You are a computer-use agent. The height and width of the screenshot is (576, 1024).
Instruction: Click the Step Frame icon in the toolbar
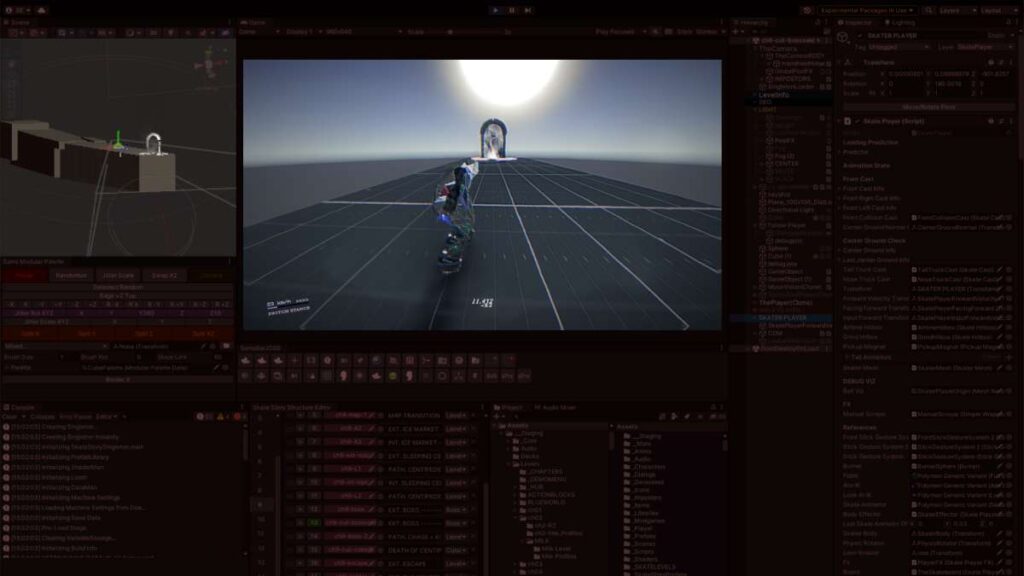(527, 10)
